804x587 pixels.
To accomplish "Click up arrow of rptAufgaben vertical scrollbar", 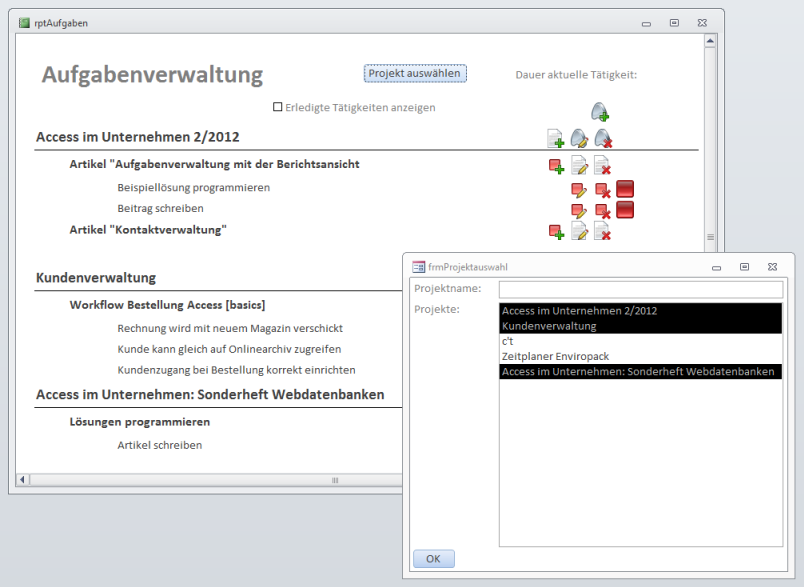I will tap(711, 41).
